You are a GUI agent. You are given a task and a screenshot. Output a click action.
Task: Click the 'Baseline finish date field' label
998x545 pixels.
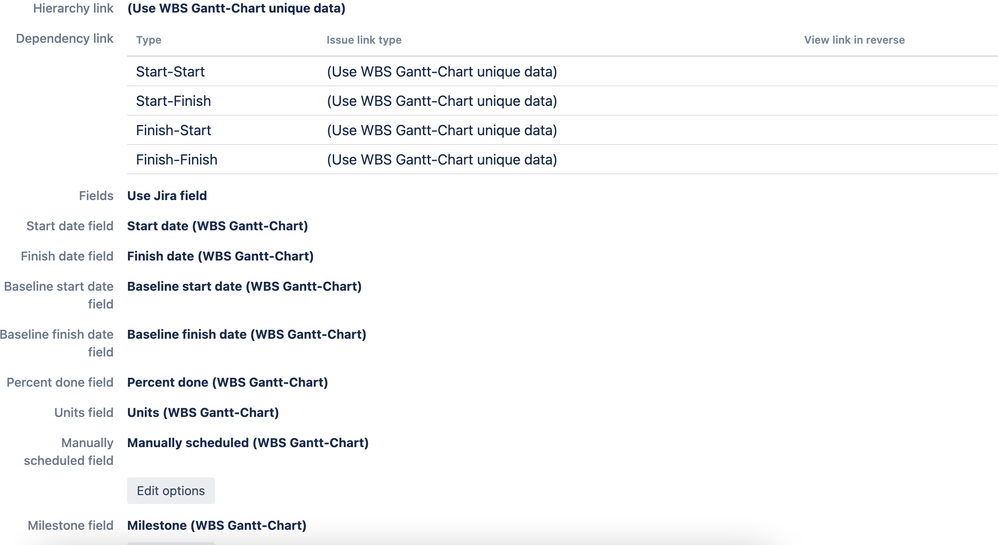[57, 343]
